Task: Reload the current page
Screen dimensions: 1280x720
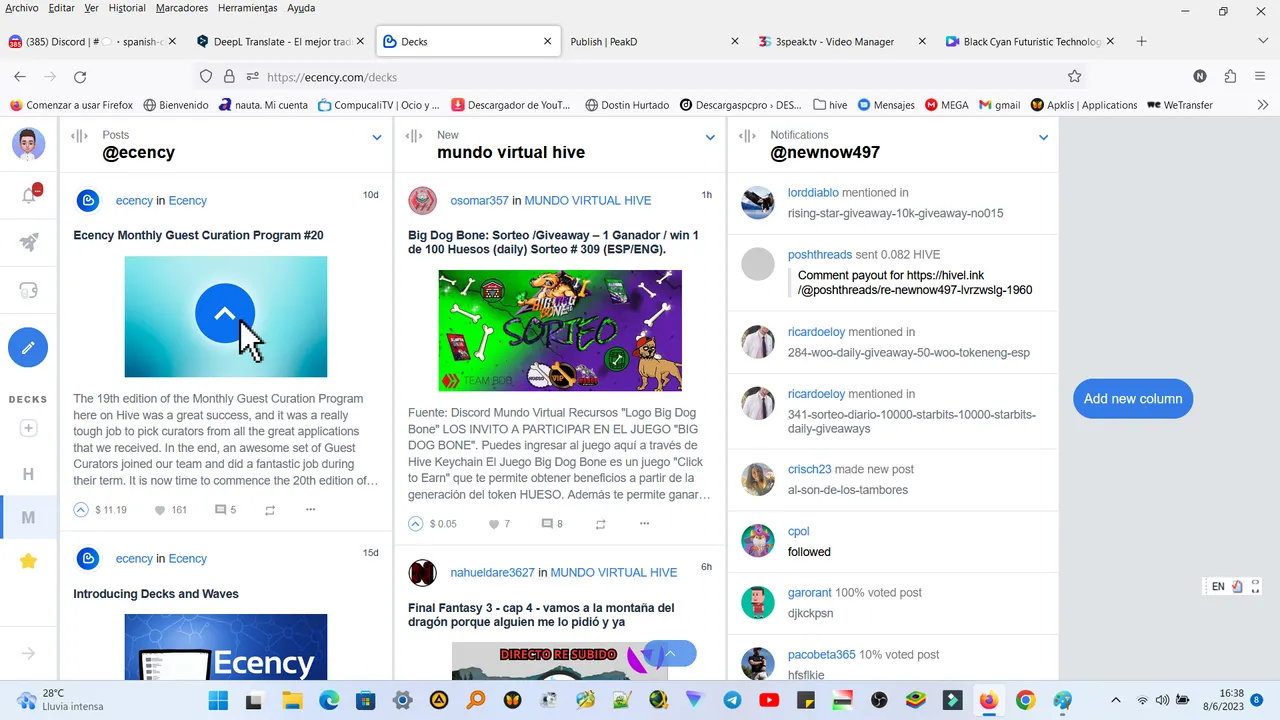Action: coord(80,76)
